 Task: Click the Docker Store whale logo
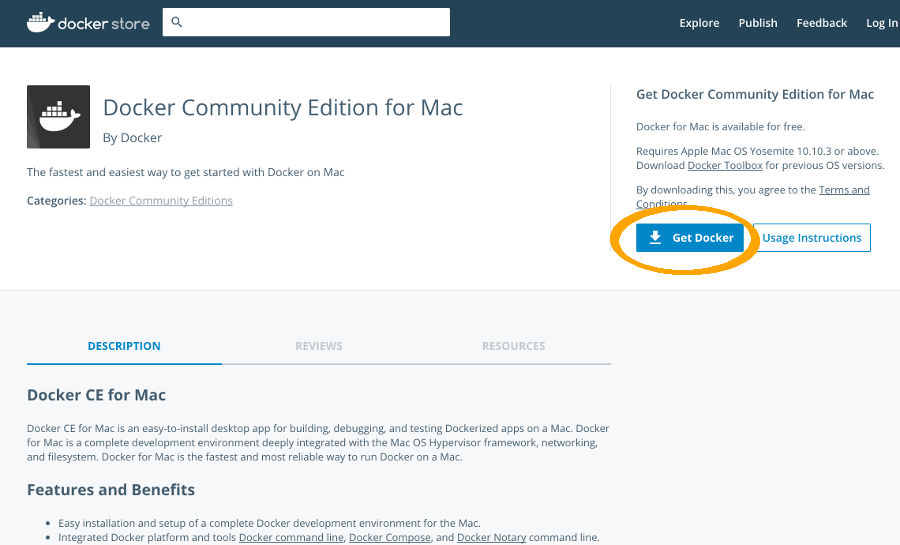point(41,22)
